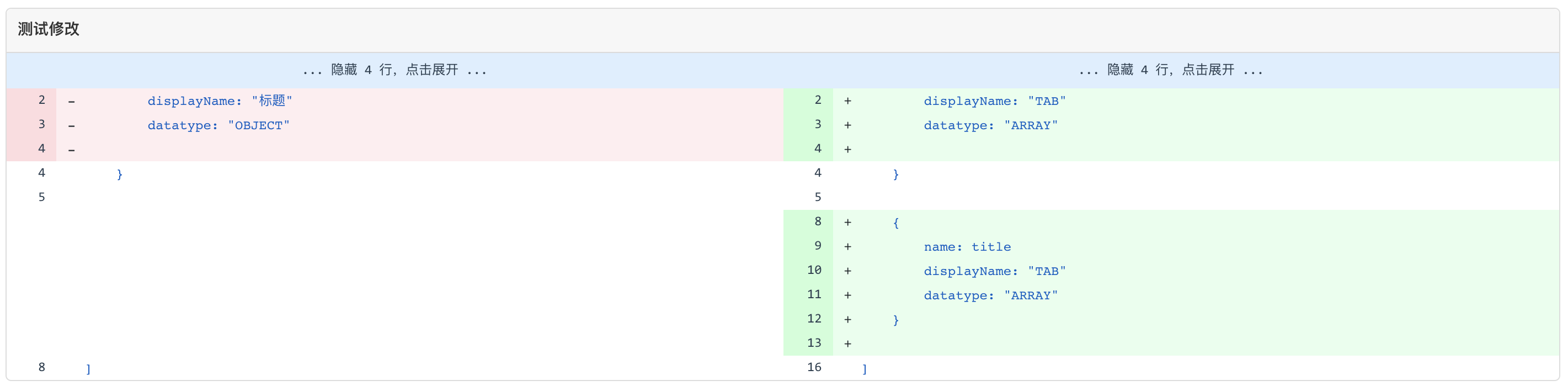Click line number 16 in right pane
The height and width of the screenshot is (391, 1568).
[814, 367]
